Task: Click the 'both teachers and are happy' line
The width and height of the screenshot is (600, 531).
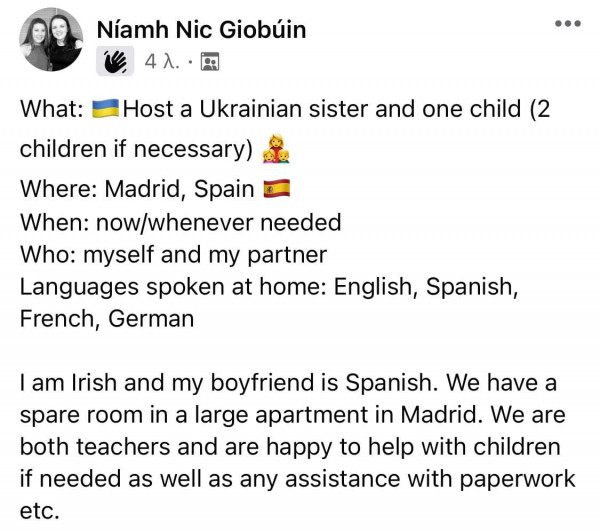Action: 290,447
